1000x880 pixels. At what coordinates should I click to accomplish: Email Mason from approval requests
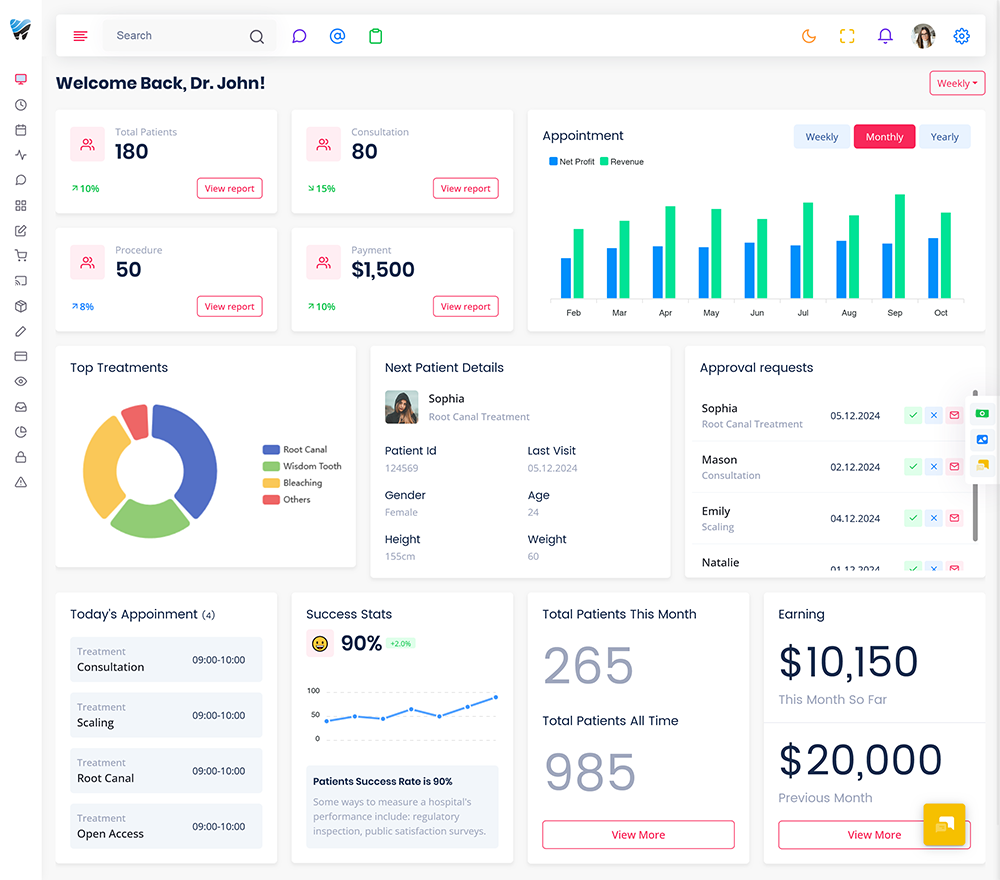(954, 467)
